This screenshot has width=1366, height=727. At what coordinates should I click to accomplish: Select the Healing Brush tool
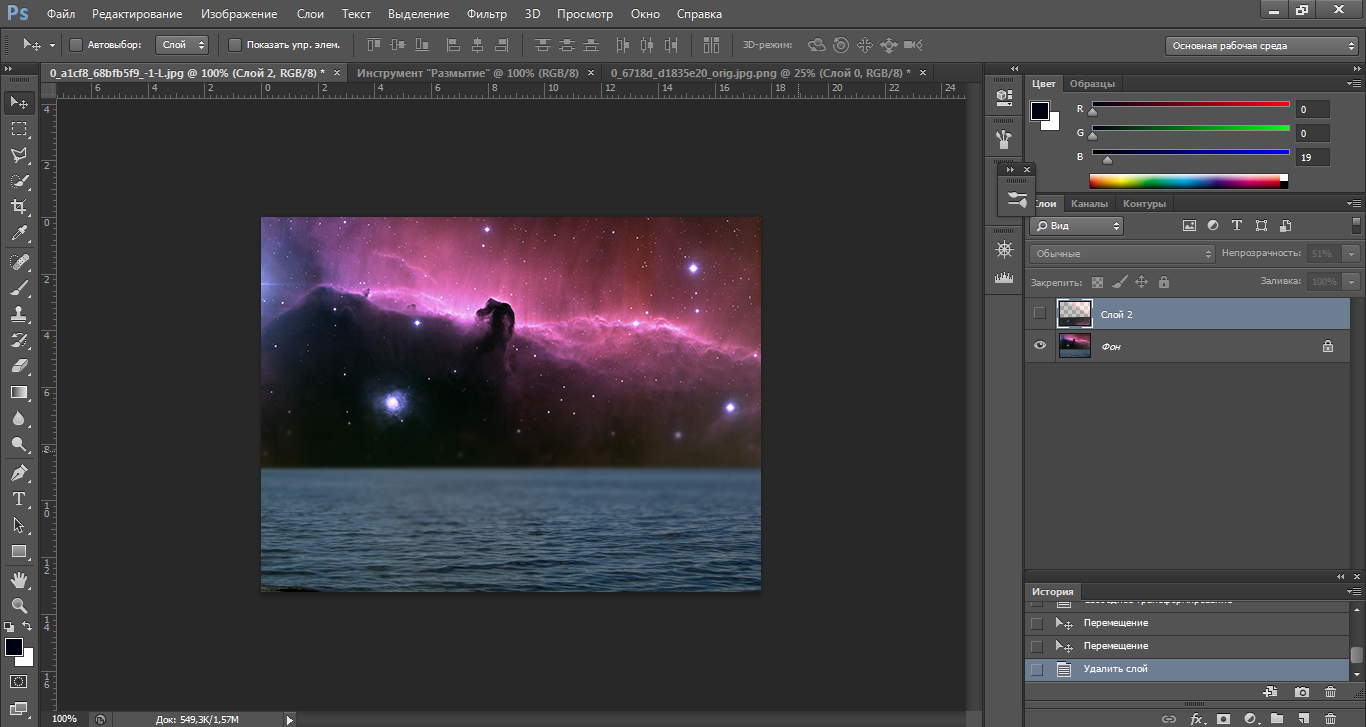tap(19, 262)
